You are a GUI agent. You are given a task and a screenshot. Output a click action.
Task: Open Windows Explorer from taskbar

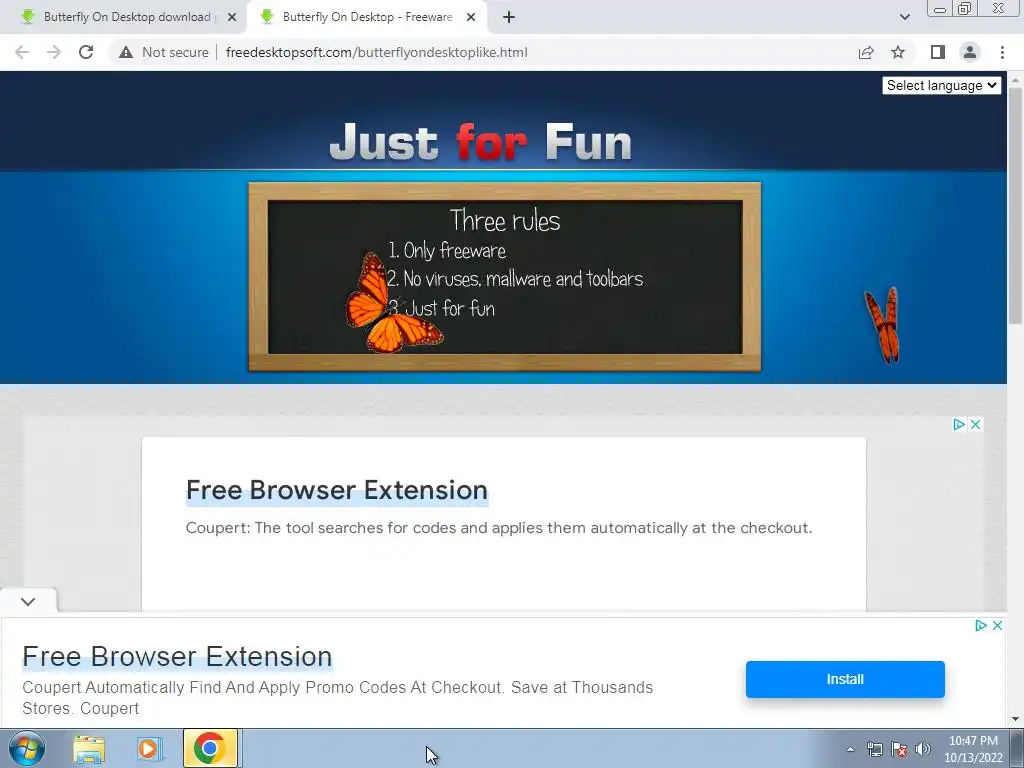[x=89, y=748]
